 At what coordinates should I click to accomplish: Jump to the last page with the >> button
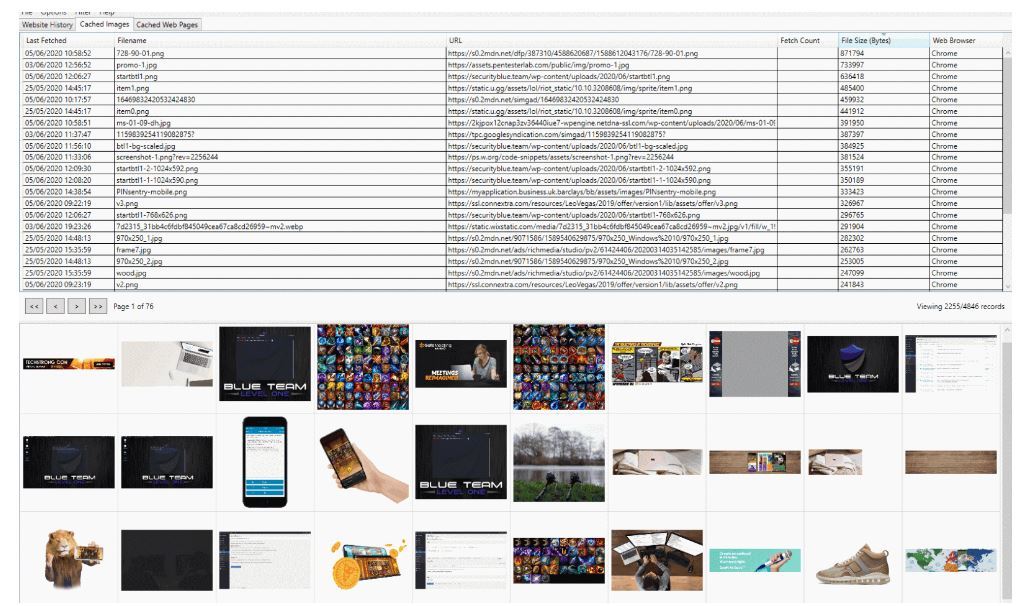point(98,306)
